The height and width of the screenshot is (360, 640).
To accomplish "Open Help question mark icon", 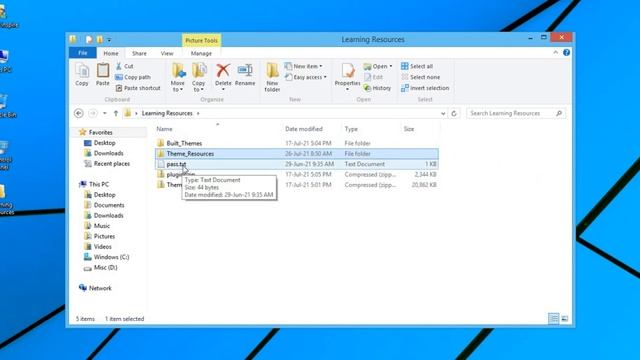I will coord(567,52).
